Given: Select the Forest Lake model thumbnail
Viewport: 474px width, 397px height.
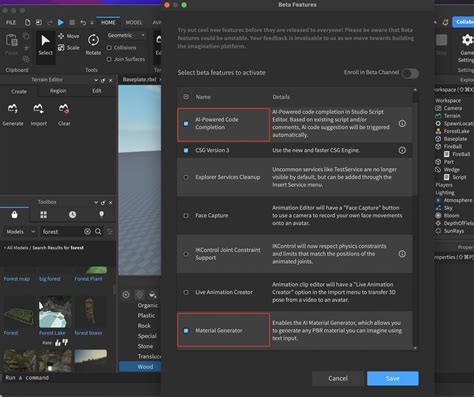Looking at the screenshot, I should (55, 312).
